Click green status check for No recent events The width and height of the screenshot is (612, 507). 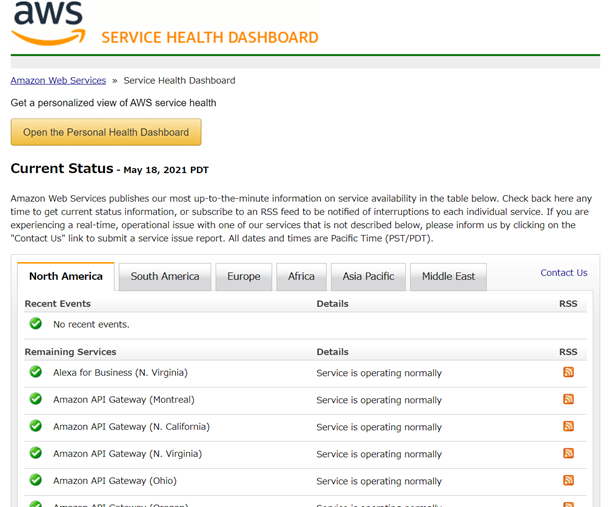pos(36,324)
